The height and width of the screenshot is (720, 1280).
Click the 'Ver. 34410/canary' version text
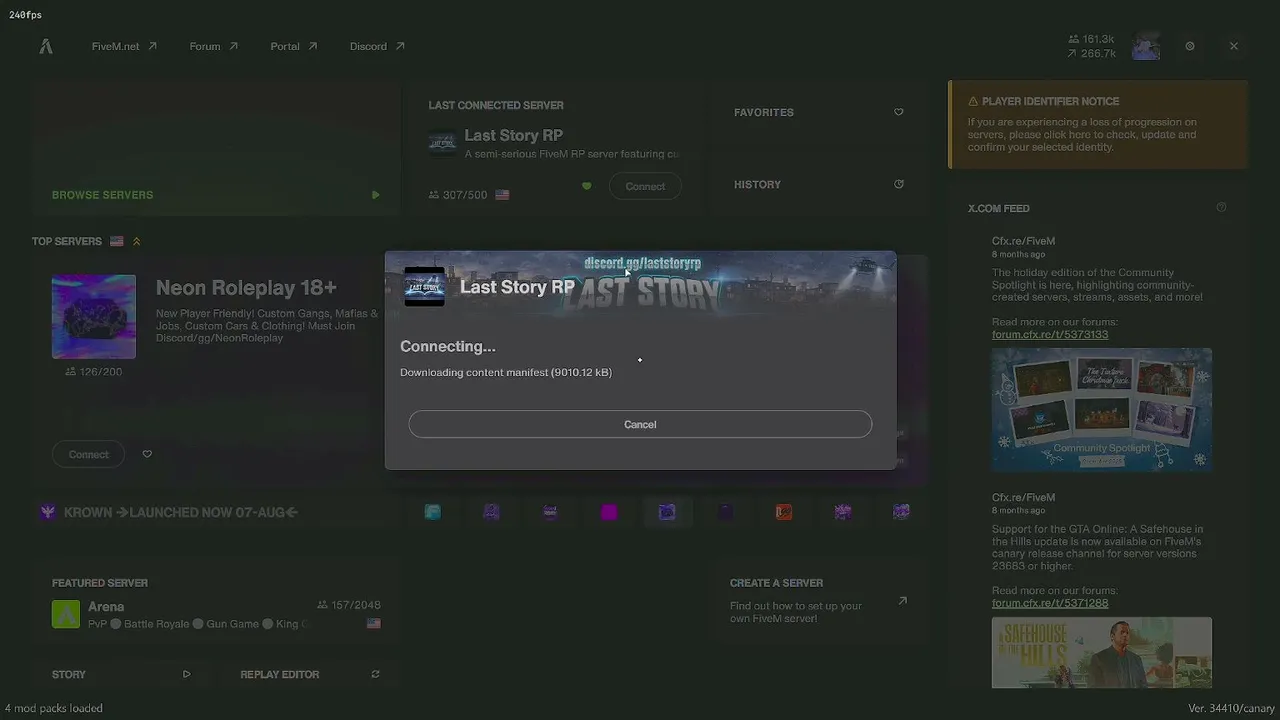[x=1232, y=708]
